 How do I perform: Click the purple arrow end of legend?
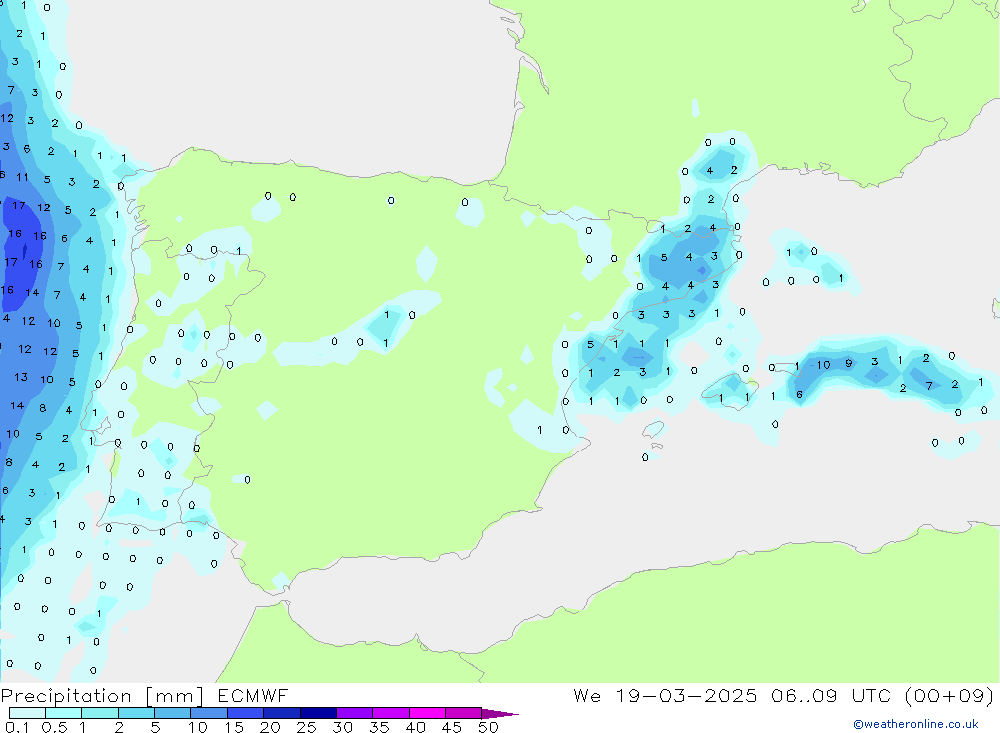(499, 714)
